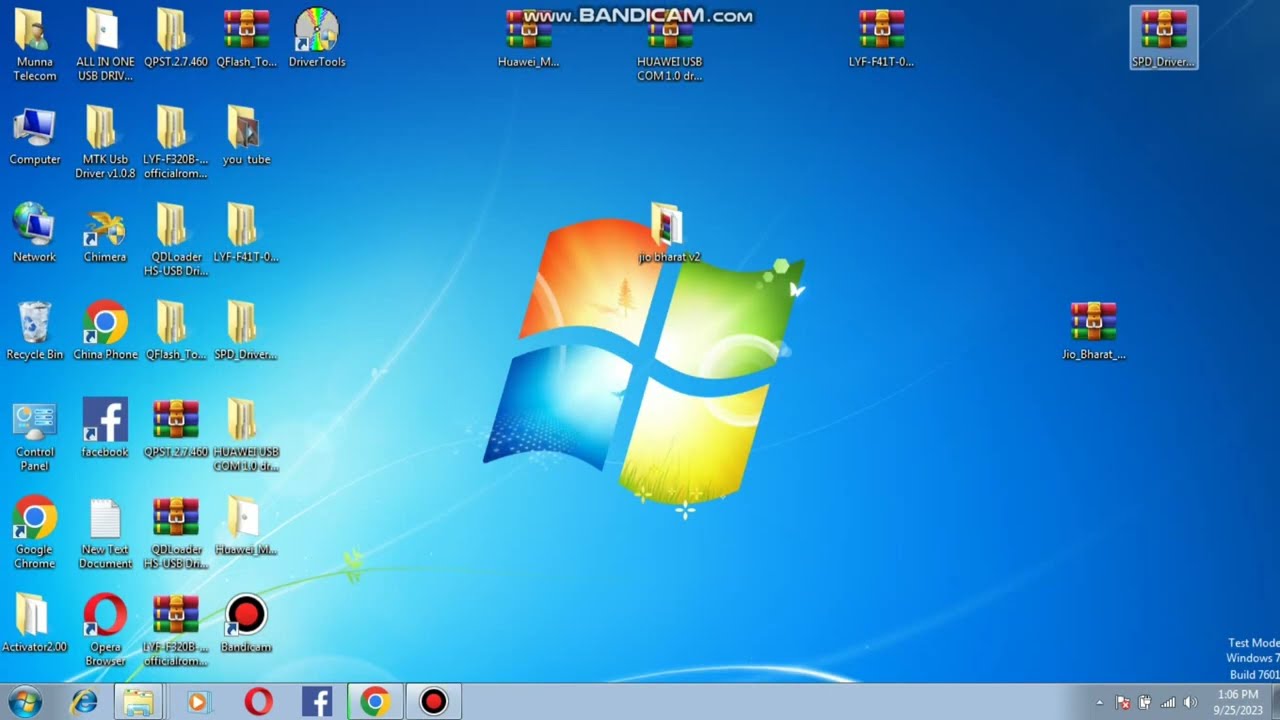Select the DriverTools disc shortcut
Viewport: 1280px width, 720px height.
click(317, 39)
